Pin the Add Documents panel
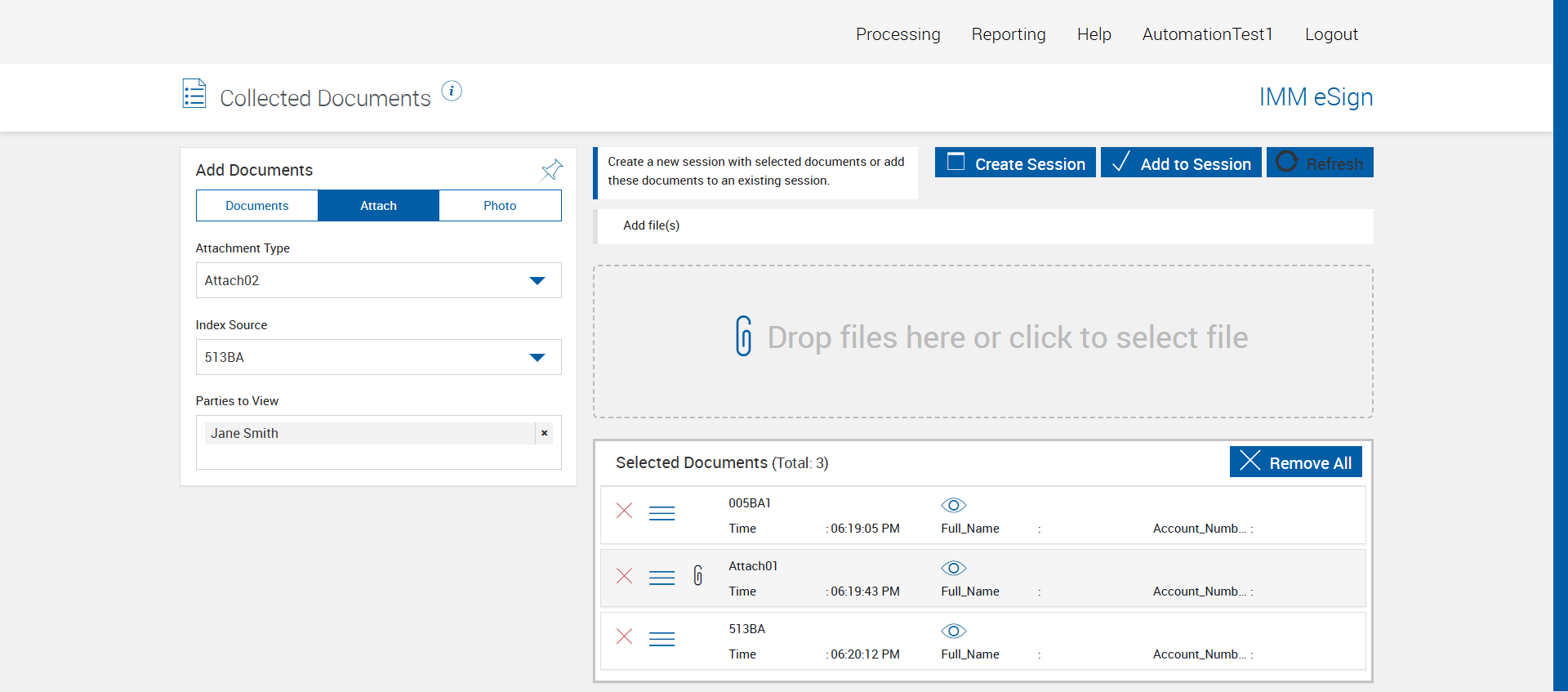The height and width of the screenshot is (692, 1568). click(552, 169)
